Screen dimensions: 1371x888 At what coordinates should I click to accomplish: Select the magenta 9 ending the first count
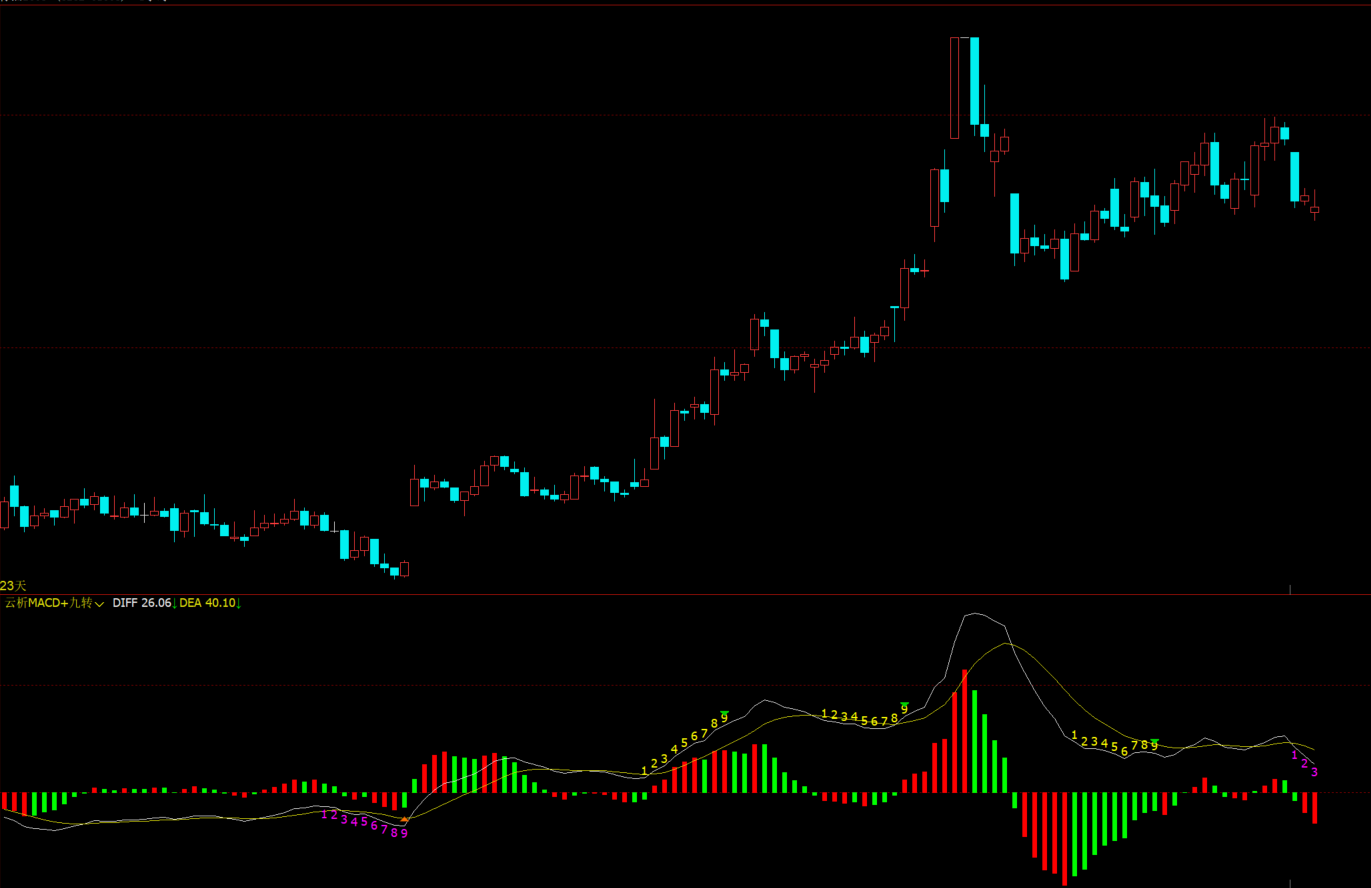404,833
